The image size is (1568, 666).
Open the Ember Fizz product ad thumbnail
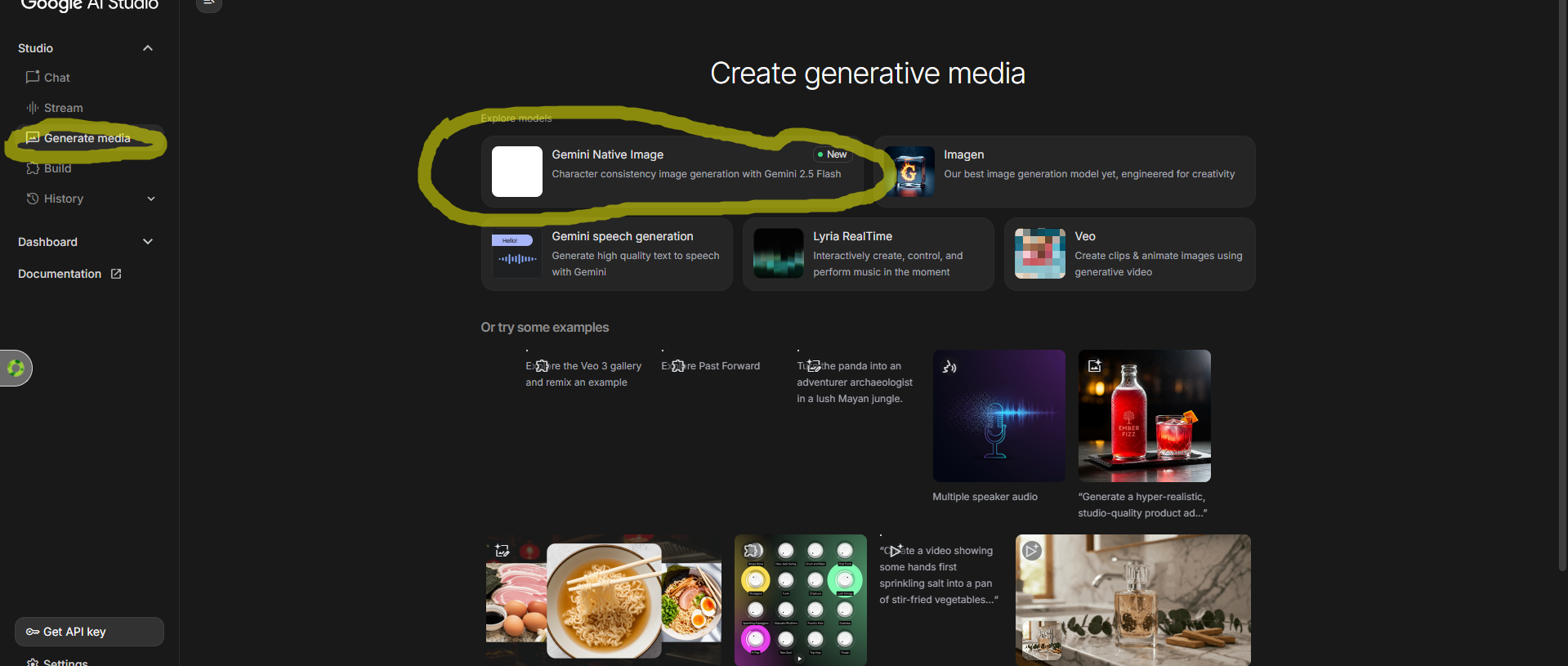point(1145,416)
